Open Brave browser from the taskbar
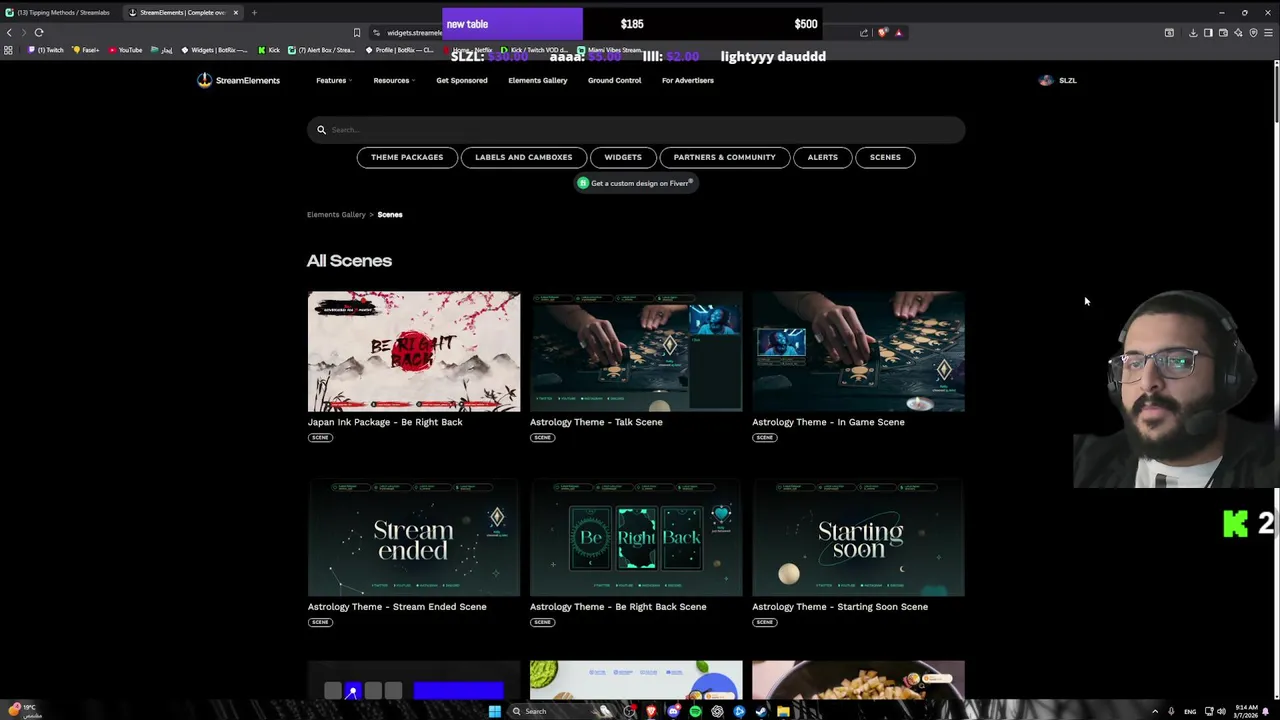Screen dimensions: 1280x720 (x=651, y=711)
